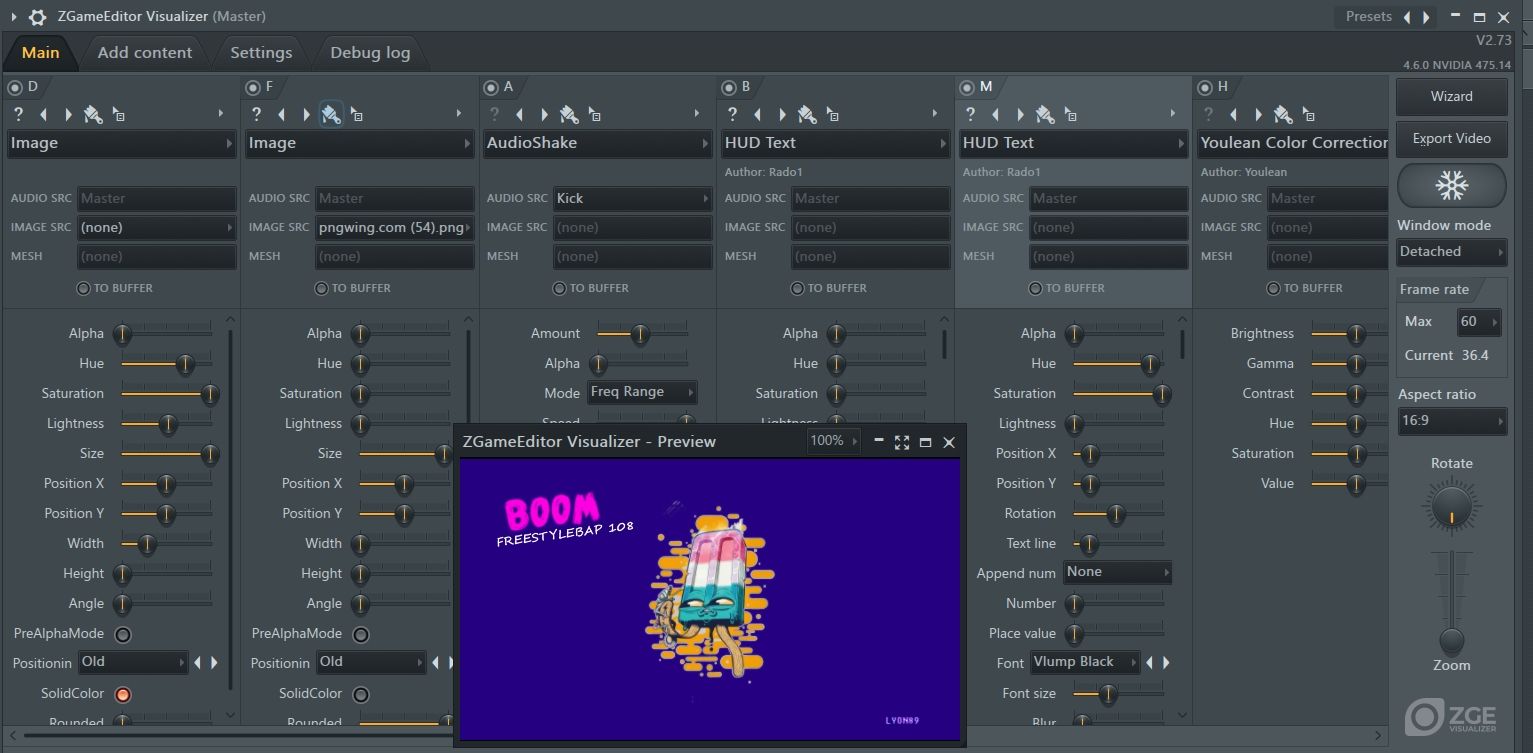
Task: Toggle layer B enable button
Action: [729, 87]
